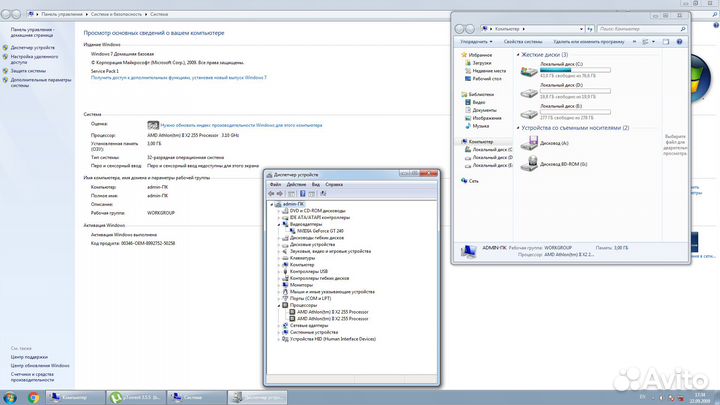
Task: Open Рабочий стол in the navigation pane
Action: tap(487, 79)
